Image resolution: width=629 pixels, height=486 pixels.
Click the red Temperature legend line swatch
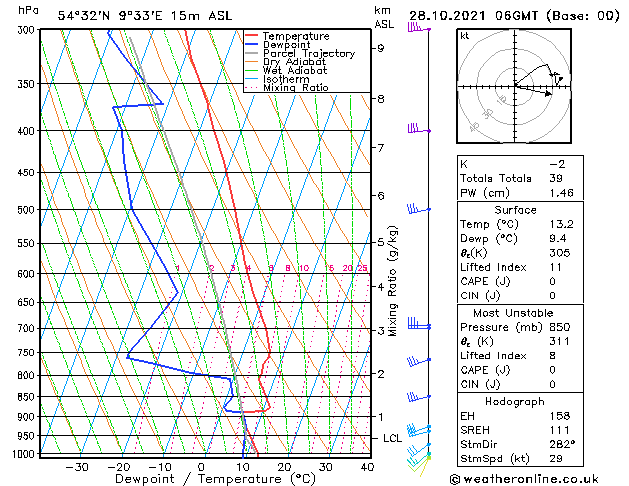point(252,36)
